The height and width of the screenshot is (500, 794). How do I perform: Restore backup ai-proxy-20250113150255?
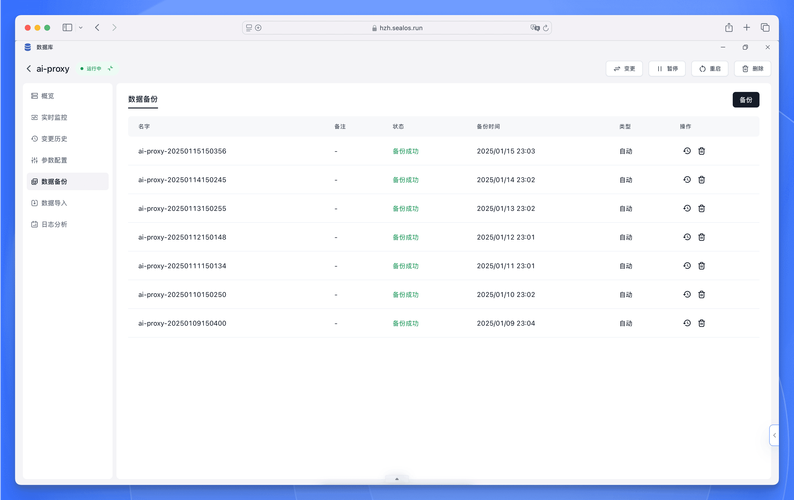point(687,208)
